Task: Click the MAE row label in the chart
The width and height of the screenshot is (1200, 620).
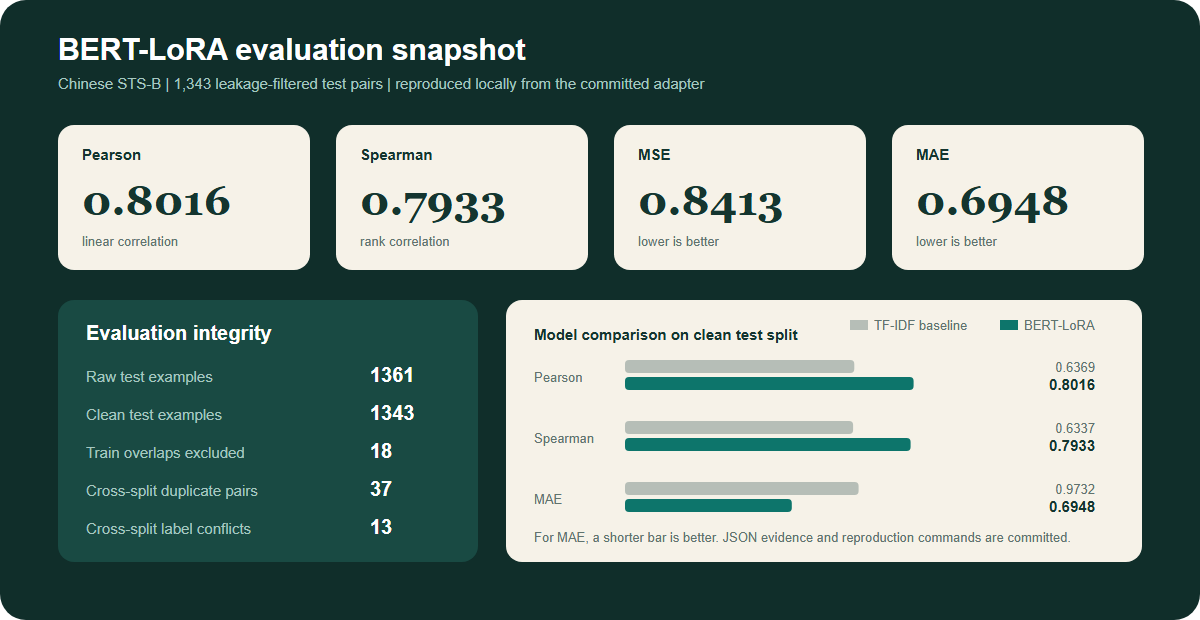Action: [x=548, y=499]
